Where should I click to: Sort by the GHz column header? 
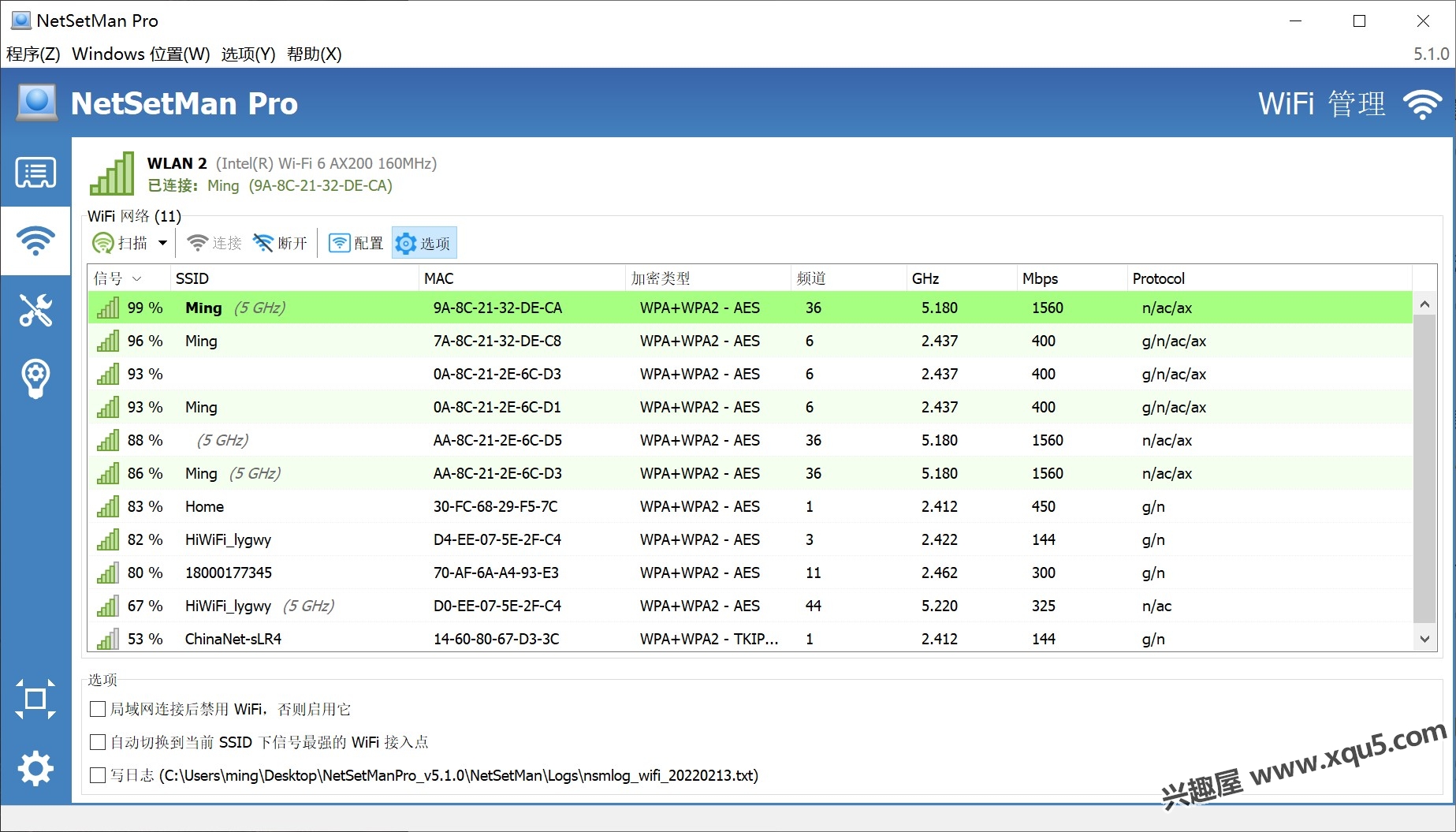(x=962, y=278)
